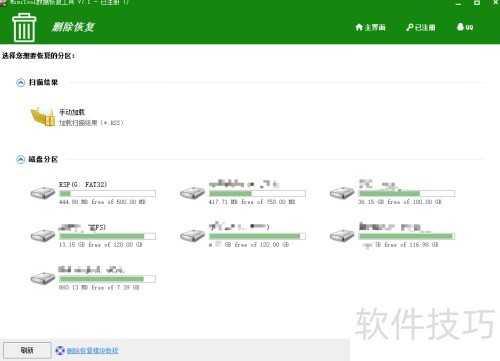Click '13.15 GB free of 120.00 GB' text
Screen dimensions: 500x361
coord(101,245)
